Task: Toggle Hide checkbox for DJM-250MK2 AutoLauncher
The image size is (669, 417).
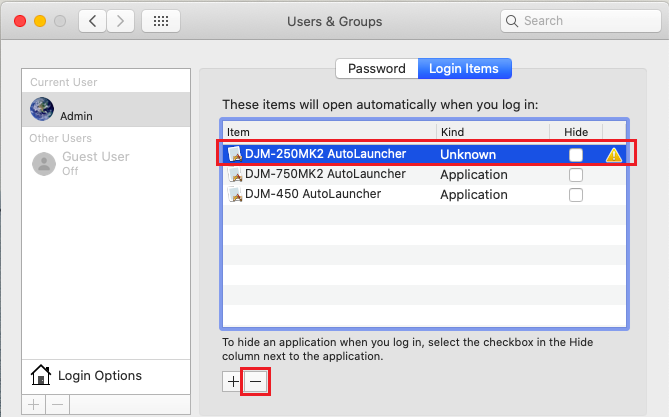Action: click(x=576, y=155)
